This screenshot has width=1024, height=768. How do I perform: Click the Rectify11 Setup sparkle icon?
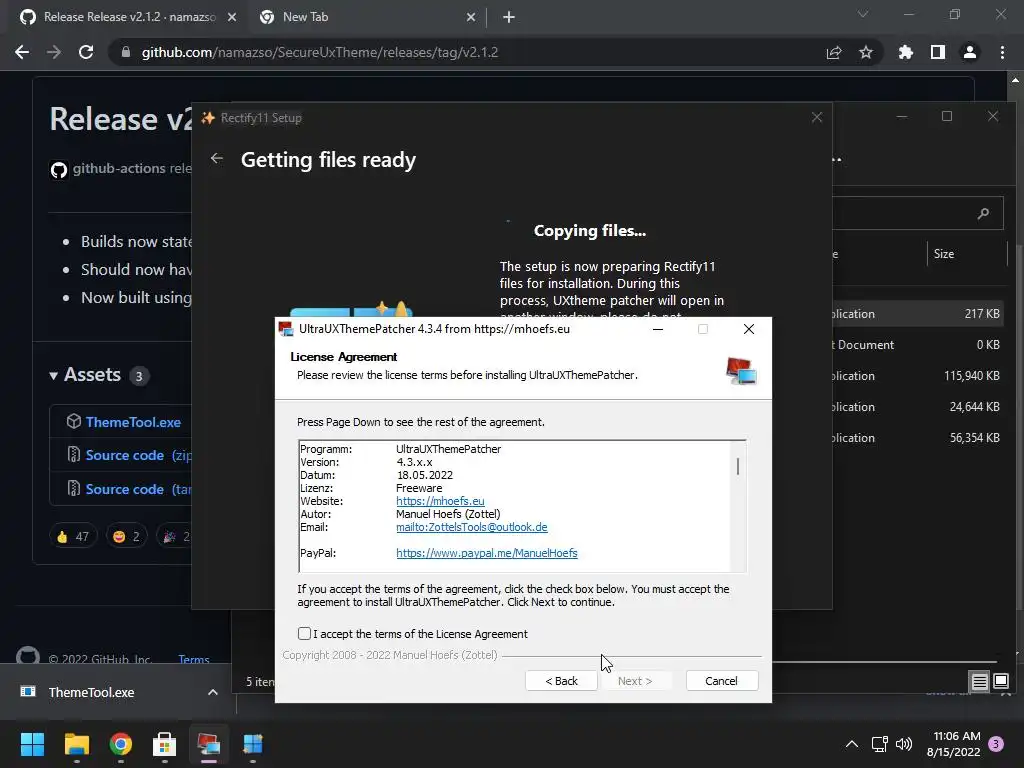(x=208, y=118)
